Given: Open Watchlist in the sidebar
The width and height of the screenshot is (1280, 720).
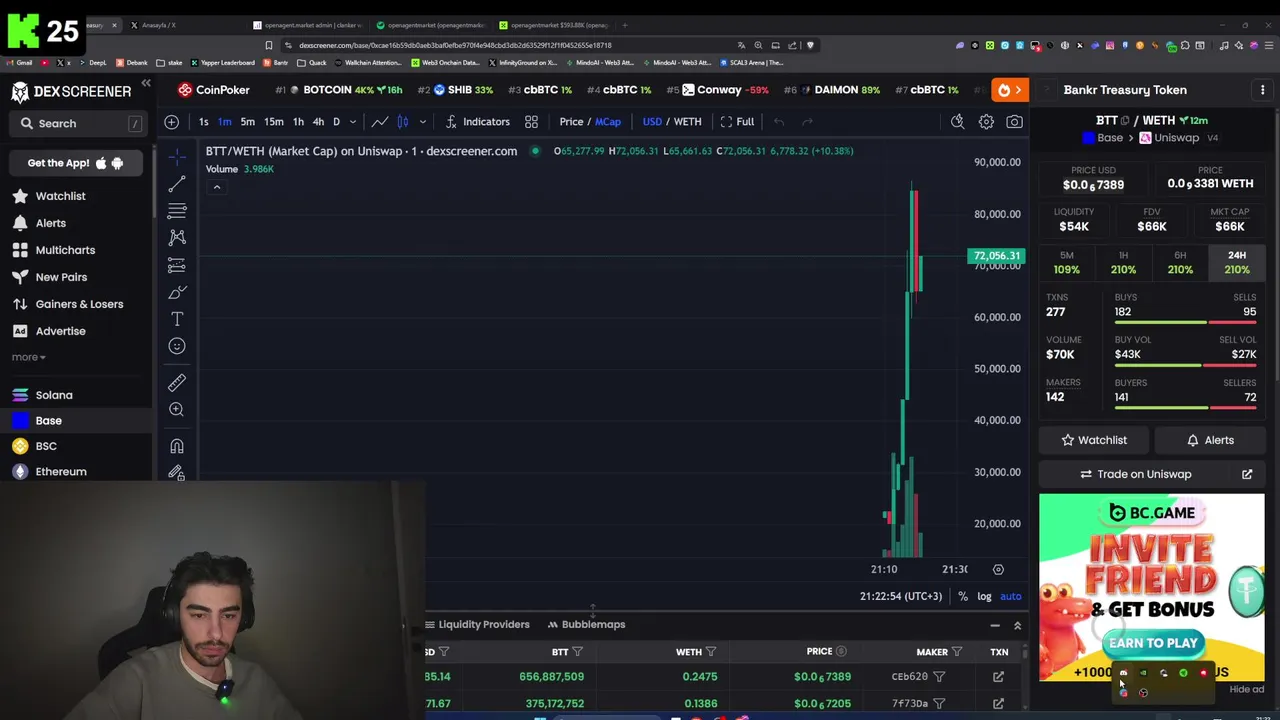Looking at the screenshot, I should tap(60, 196).
